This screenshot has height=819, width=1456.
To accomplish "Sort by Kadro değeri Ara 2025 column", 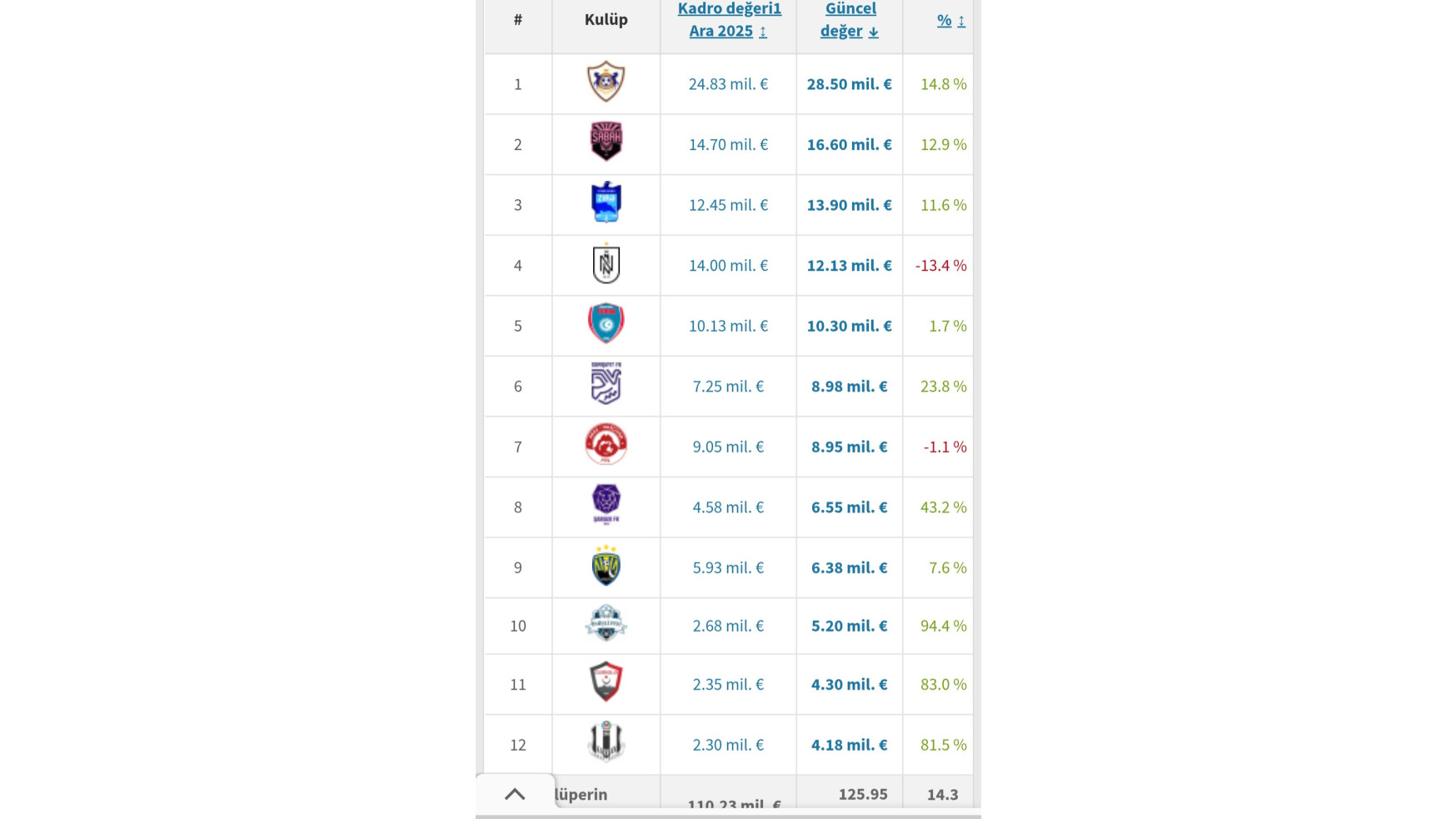I will pyautogui.click(x=729, y=19).
